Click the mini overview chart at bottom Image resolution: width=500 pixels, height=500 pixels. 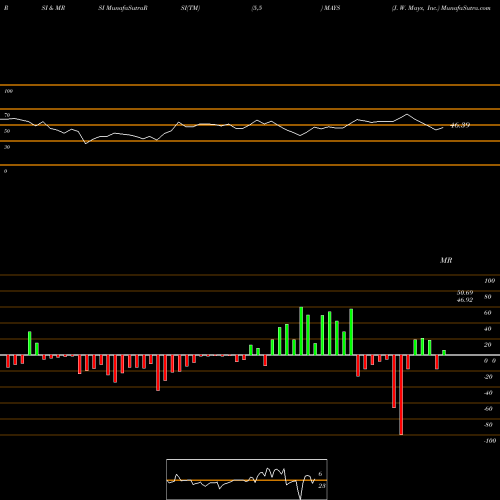[247, 479]
